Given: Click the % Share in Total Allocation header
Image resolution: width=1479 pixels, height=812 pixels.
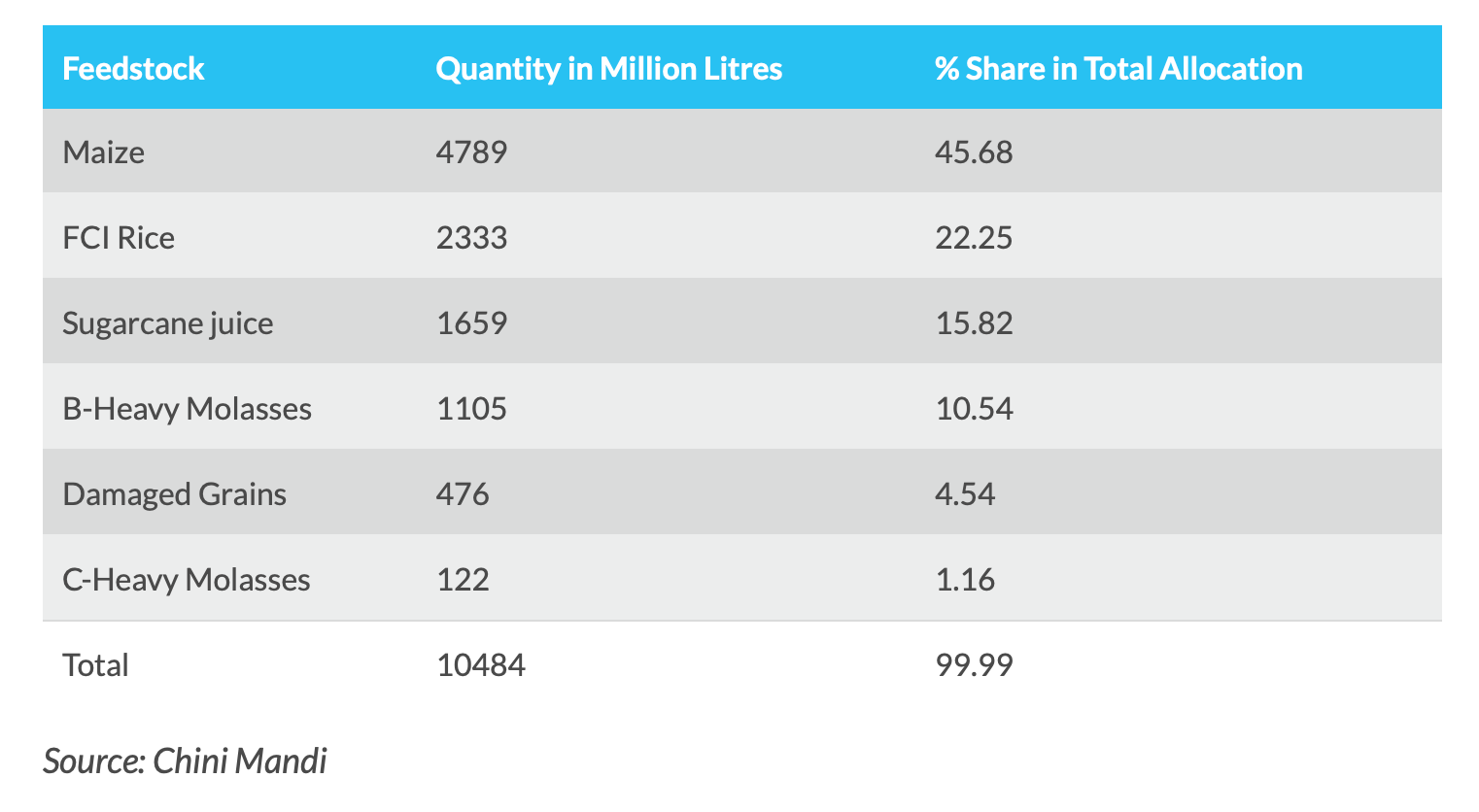Looking at the screenshot, I should pyautogui.click(x=1118, y=69).
